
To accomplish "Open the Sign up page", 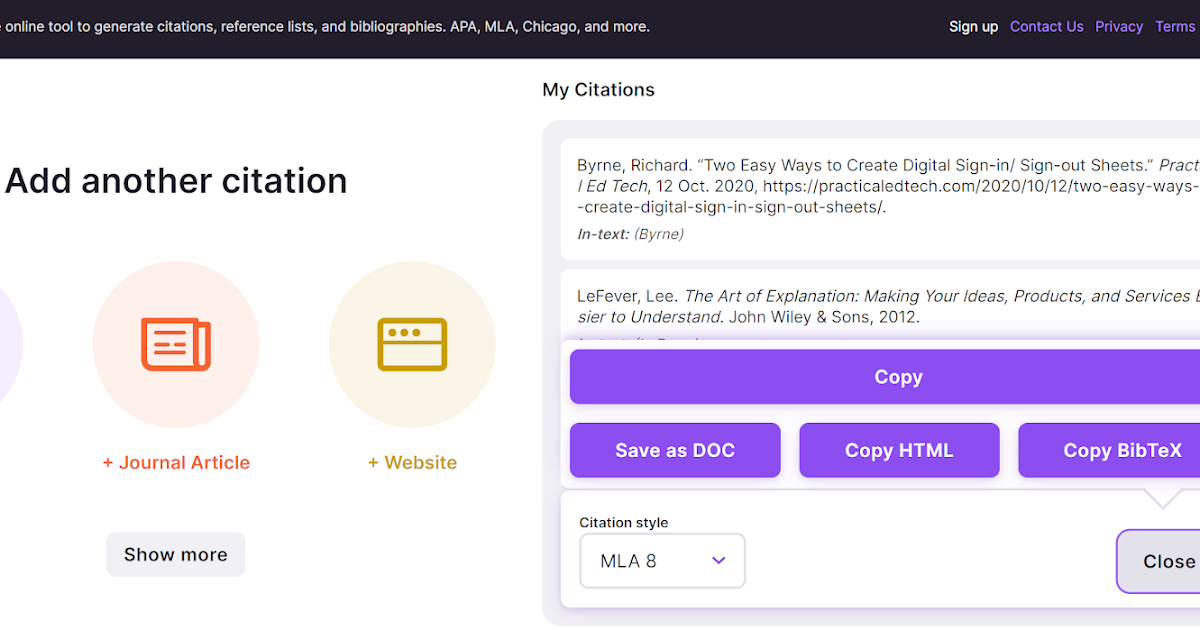I will [973, 26].
